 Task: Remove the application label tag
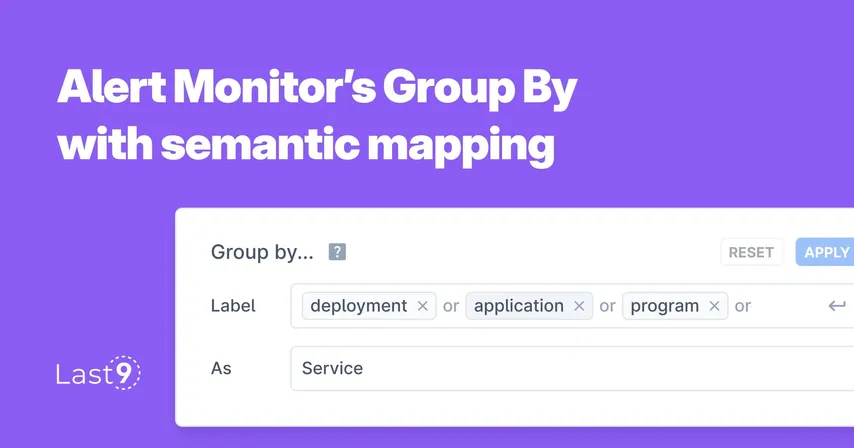tap(579, 306)
